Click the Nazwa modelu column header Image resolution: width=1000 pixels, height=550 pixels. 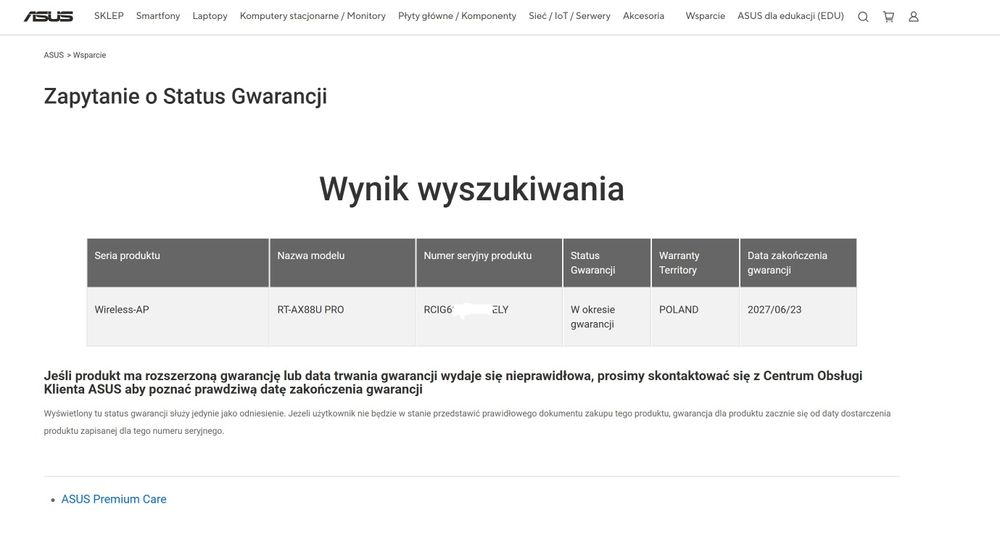click(342, 263)
